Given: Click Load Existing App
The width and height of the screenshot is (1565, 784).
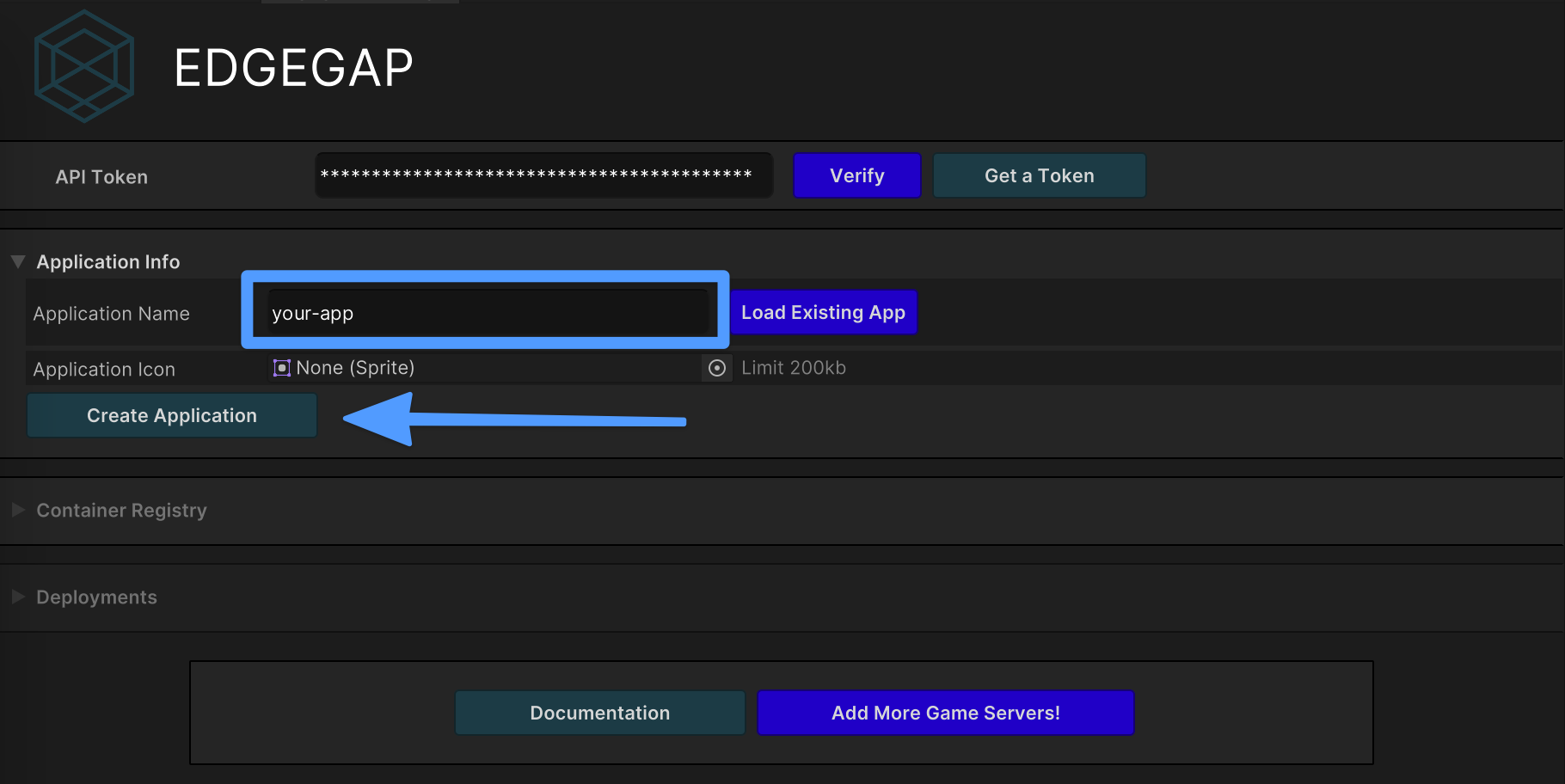Looking at the screenshot, I should [823, 312].
